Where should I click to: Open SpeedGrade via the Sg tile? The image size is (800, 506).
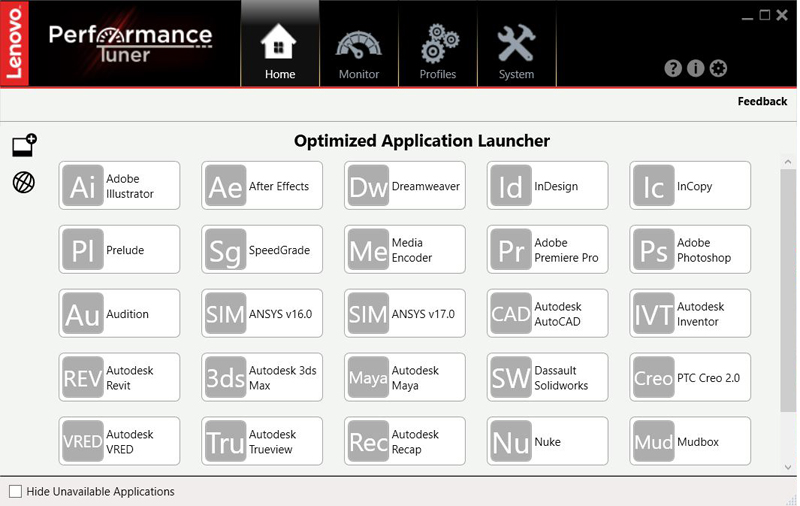click(x=262, y=249)
